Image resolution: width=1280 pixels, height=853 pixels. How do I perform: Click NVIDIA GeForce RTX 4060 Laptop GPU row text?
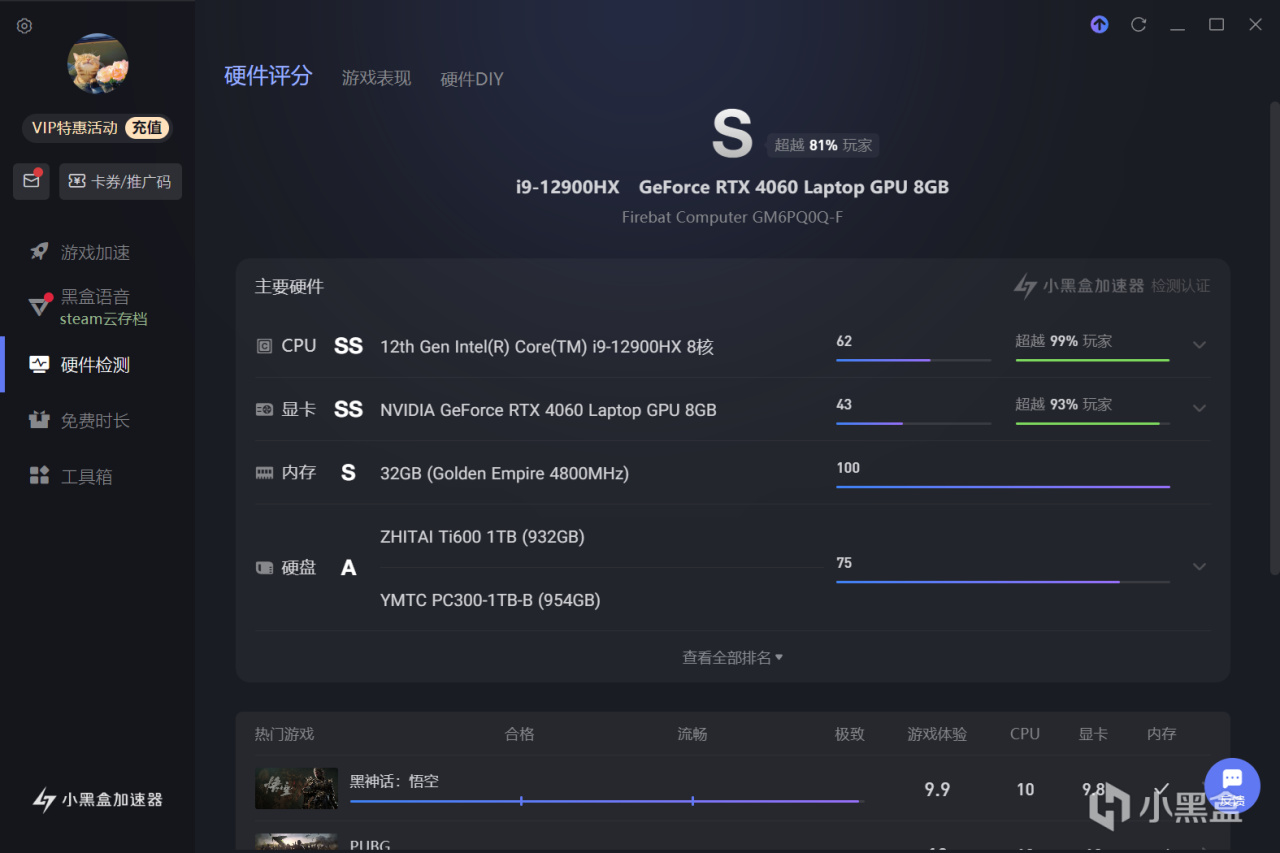(x=548, y=410)
